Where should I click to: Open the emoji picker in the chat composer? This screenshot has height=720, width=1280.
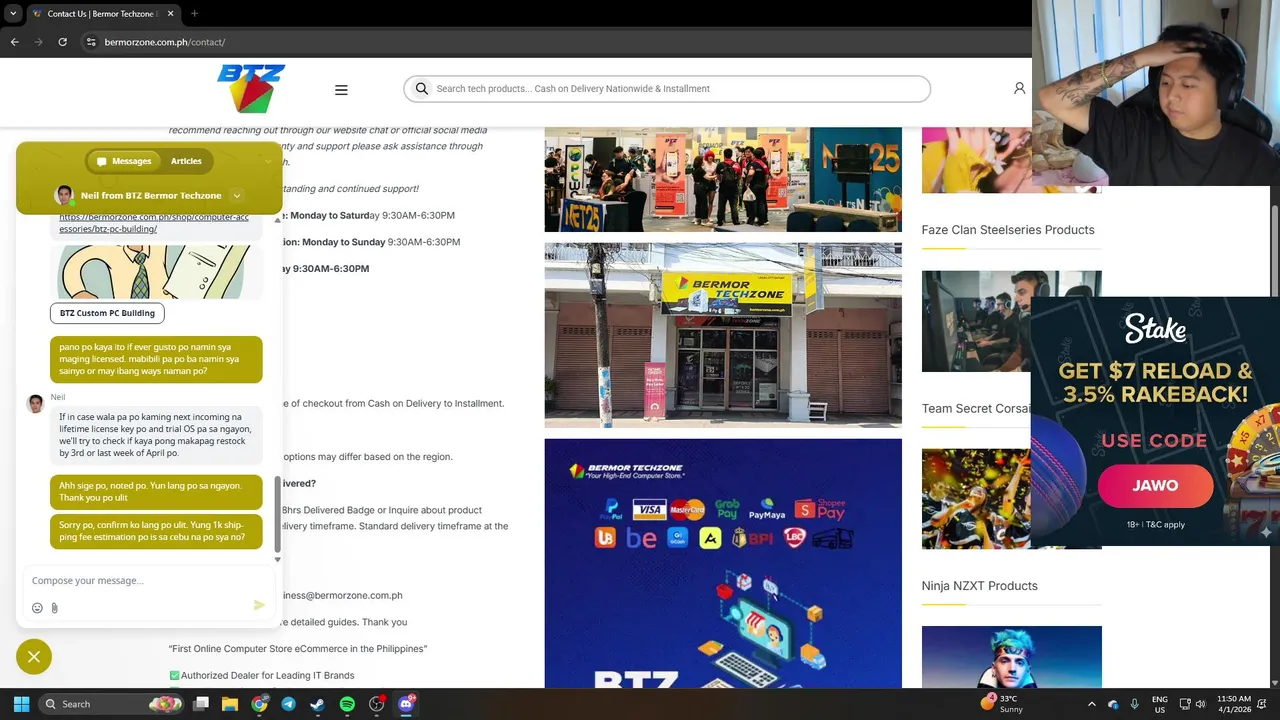(37, 608)
